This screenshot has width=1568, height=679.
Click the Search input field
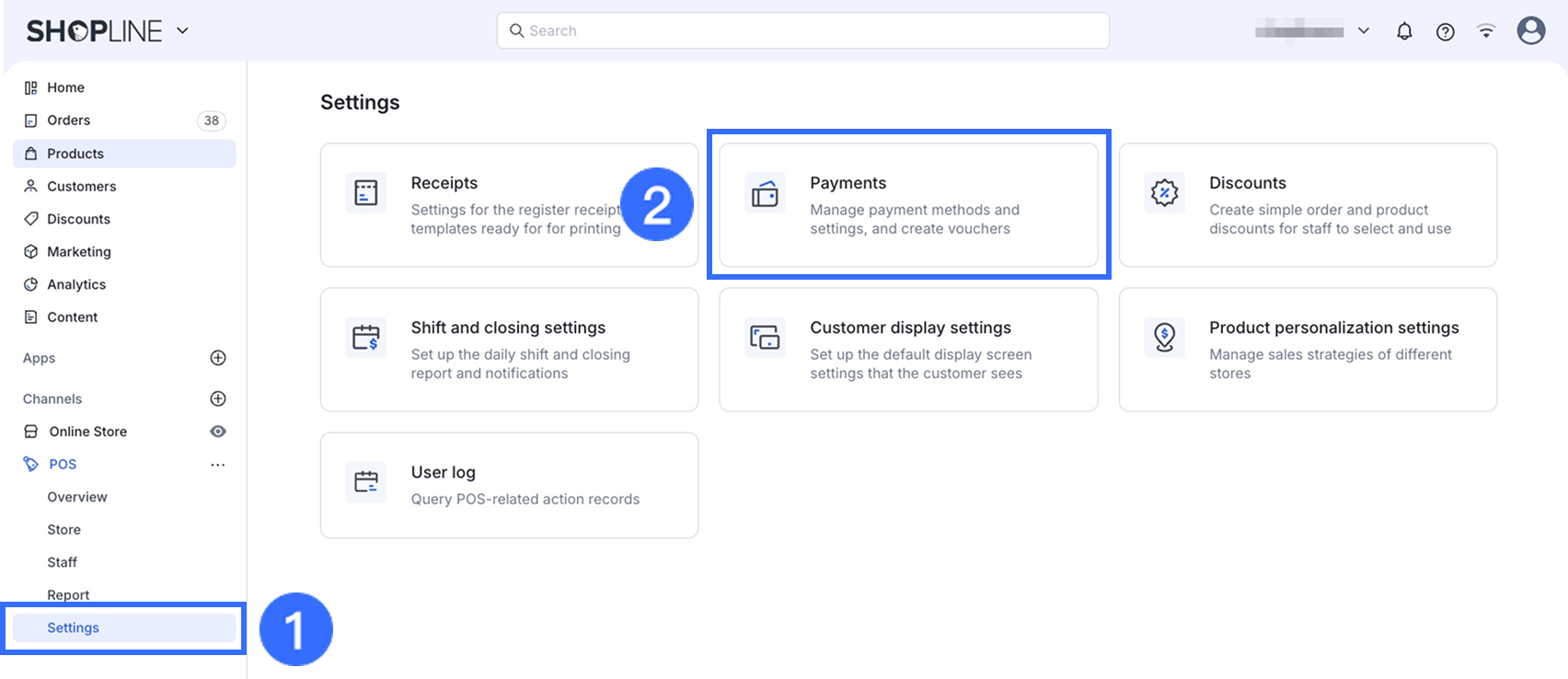tap(802, 30)
